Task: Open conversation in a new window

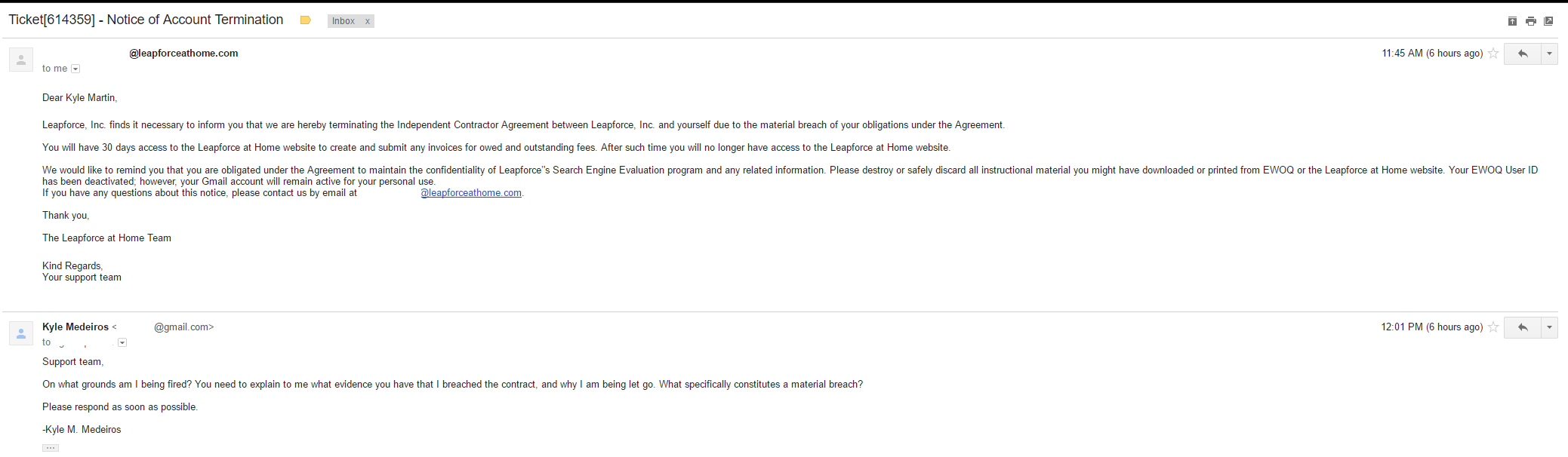Action: coord(1548,21)
